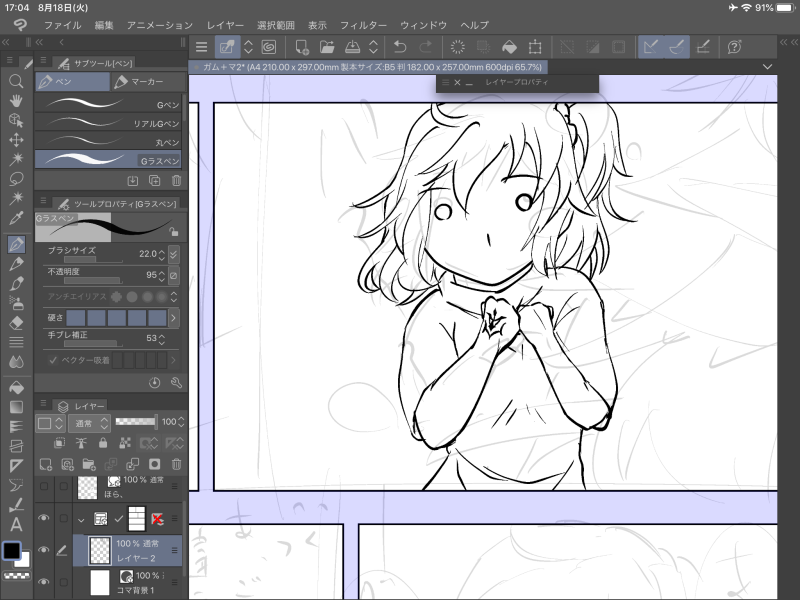Create new layer folder icon

point(89,464)
